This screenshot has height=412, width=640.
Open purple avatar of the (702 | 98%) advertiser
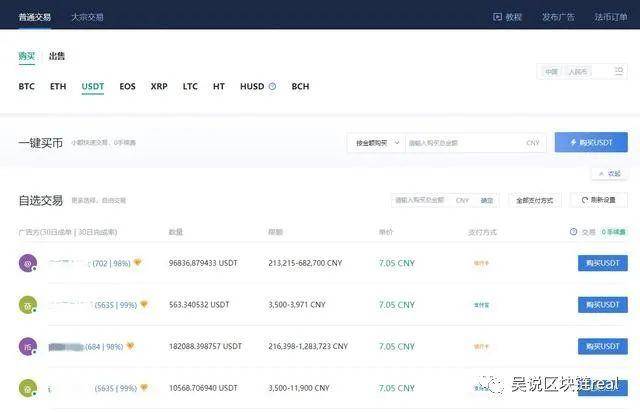pos(28,264)
